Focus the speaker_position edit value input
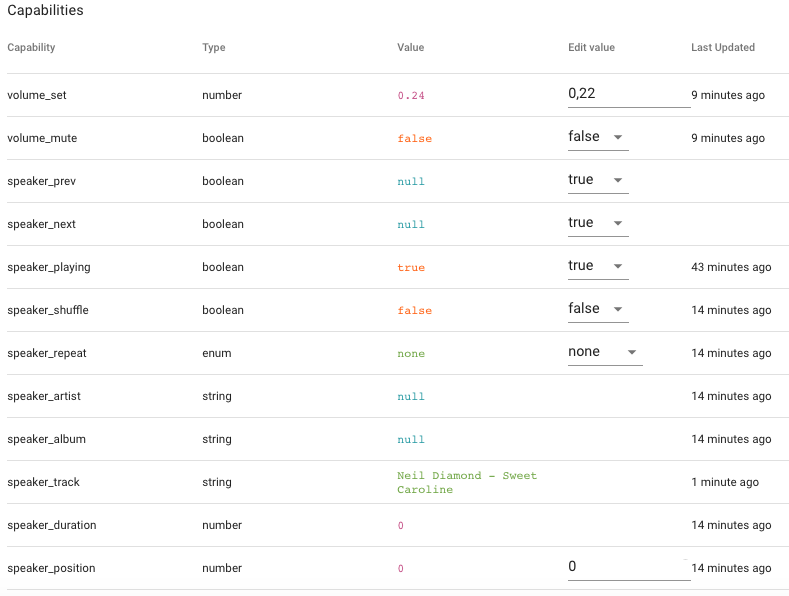Image resolution: width=789 pixels, height=596 pixels. coord(628,567)
